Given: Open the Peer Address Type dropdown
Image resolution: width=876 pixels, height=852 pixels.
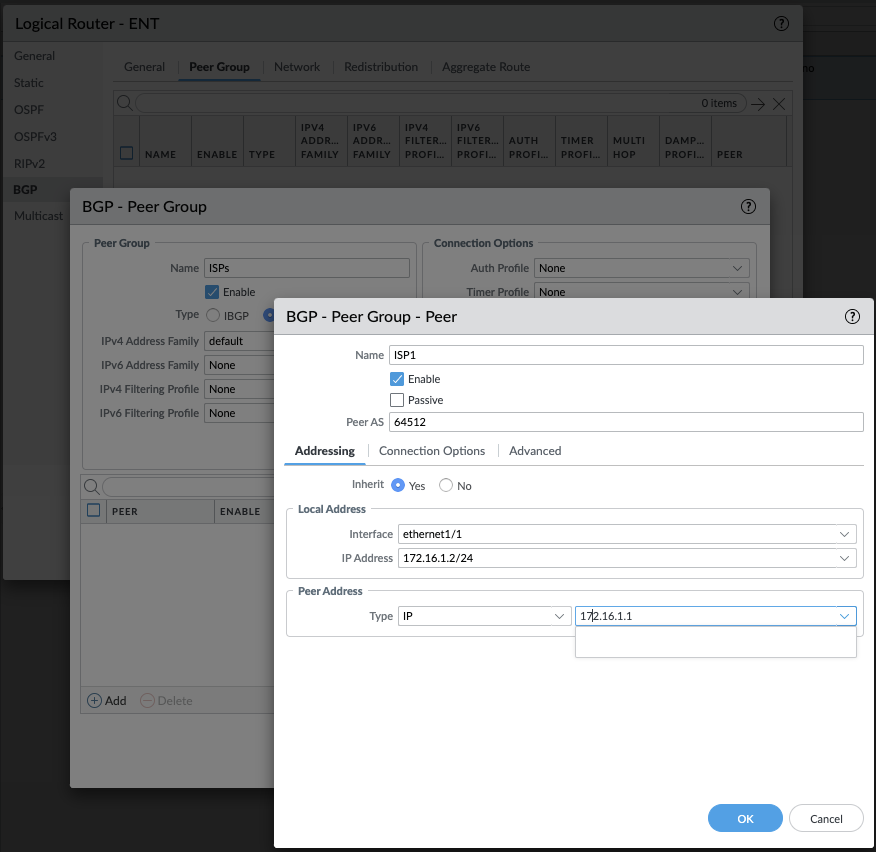Looking at the screenshot, I should click(x=561, y=617).
